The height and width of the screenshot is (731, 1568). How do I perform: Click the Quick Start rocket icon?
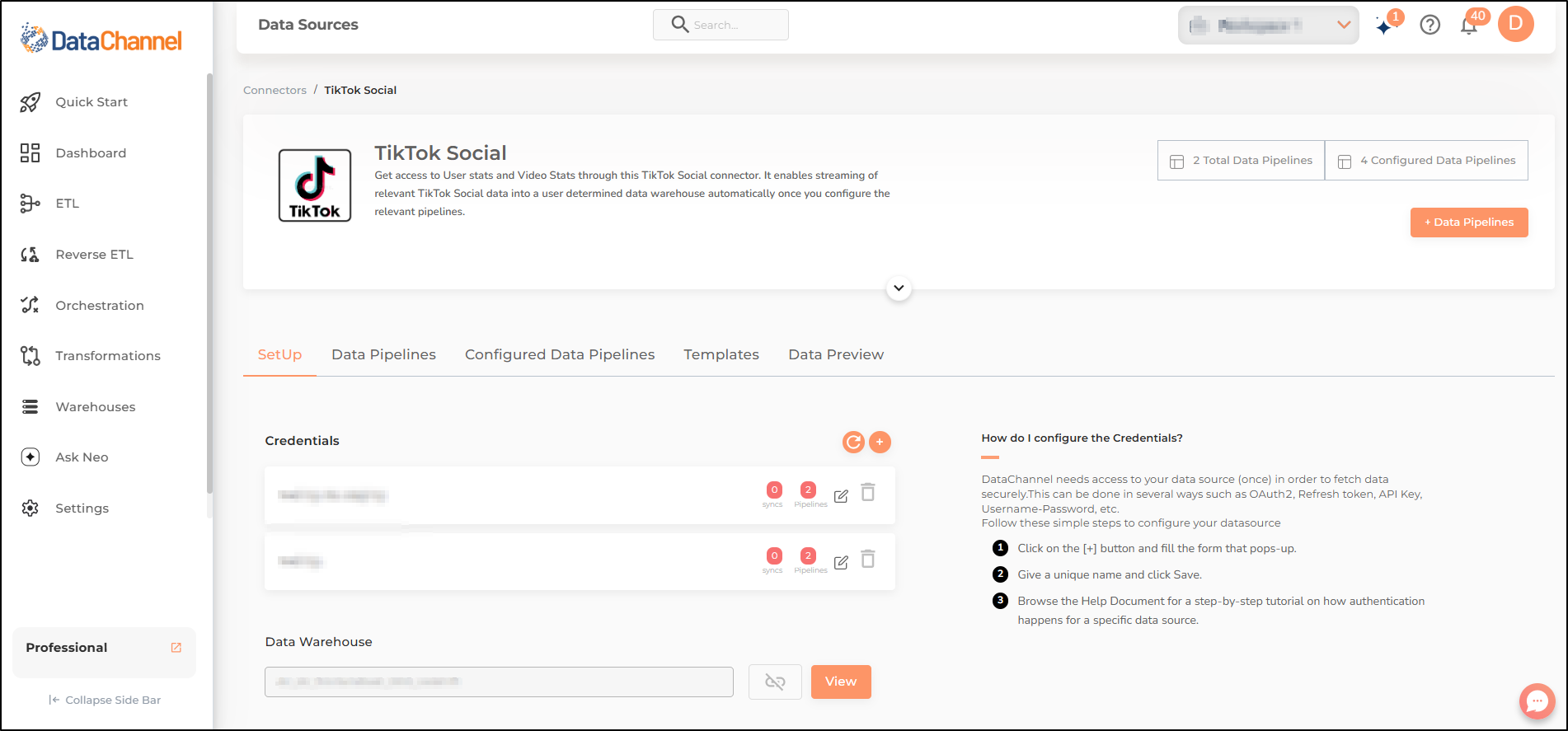click(31, 102)
